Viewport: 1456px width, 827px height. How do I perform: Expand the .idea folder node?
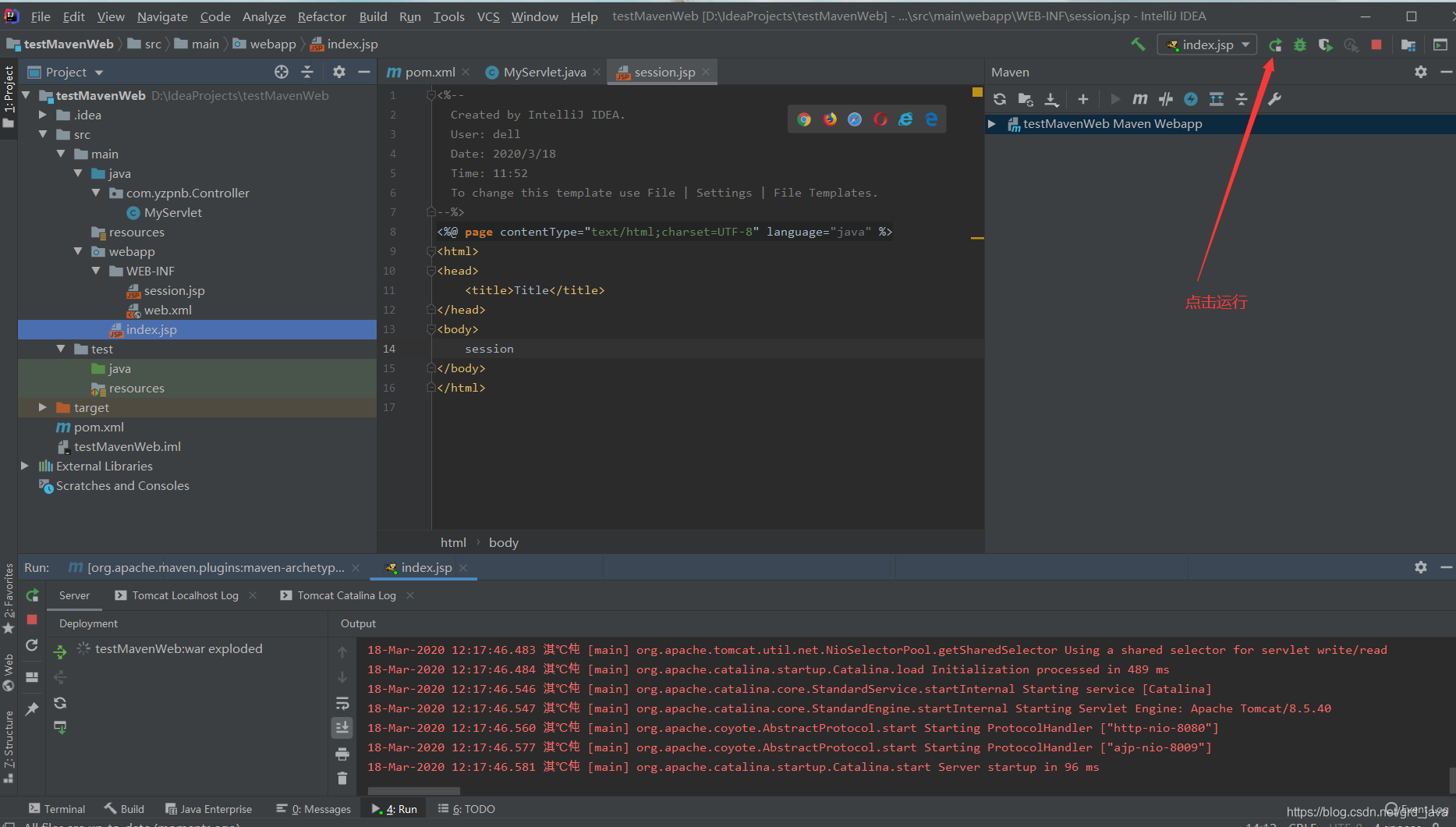tap(44, 115)
